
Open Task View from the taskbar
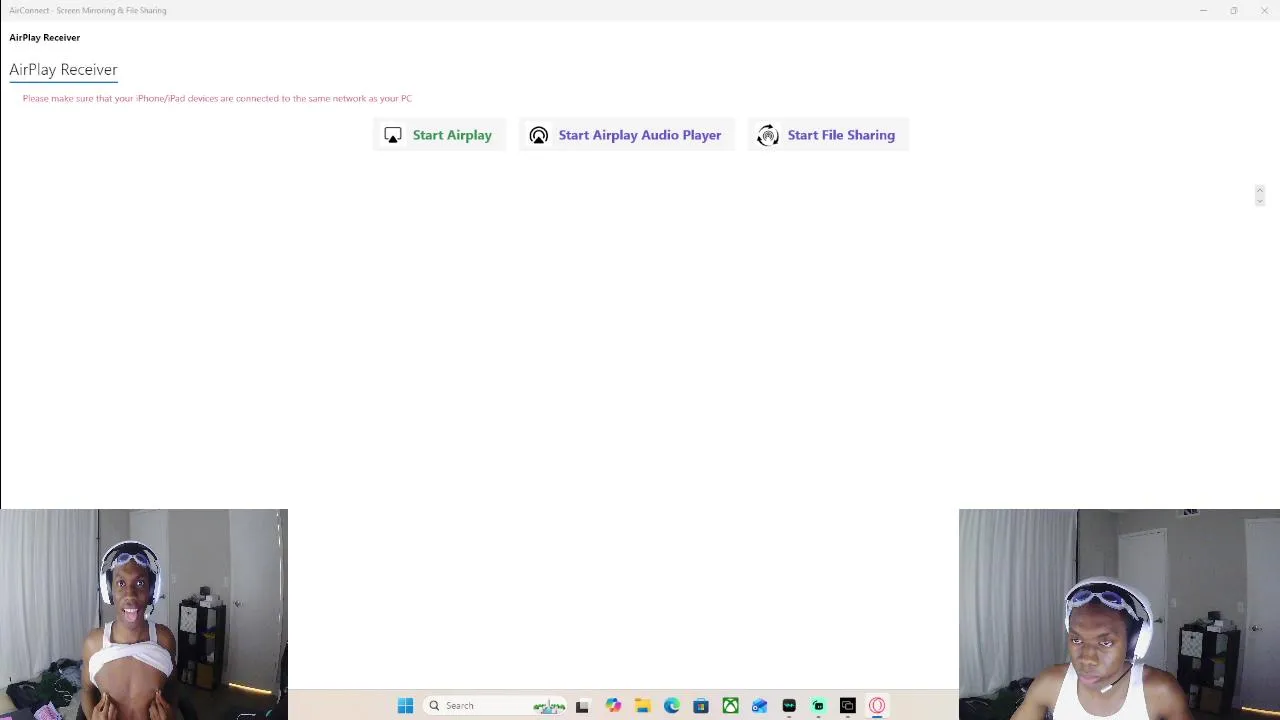tap(582, 706)
